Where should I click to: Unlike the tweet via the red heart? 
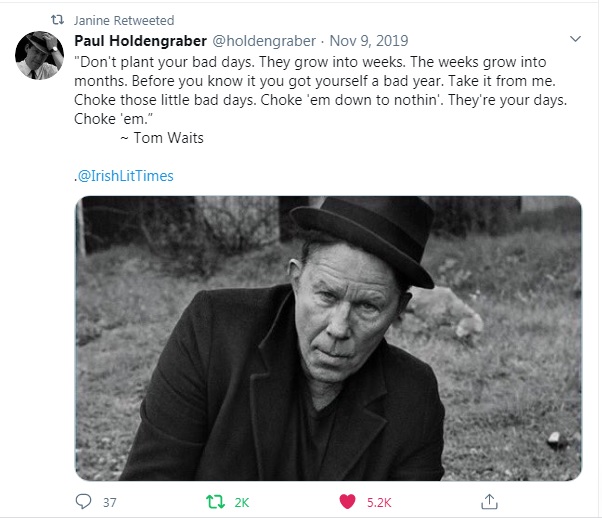pyautogui.click(x=347, y=501)
